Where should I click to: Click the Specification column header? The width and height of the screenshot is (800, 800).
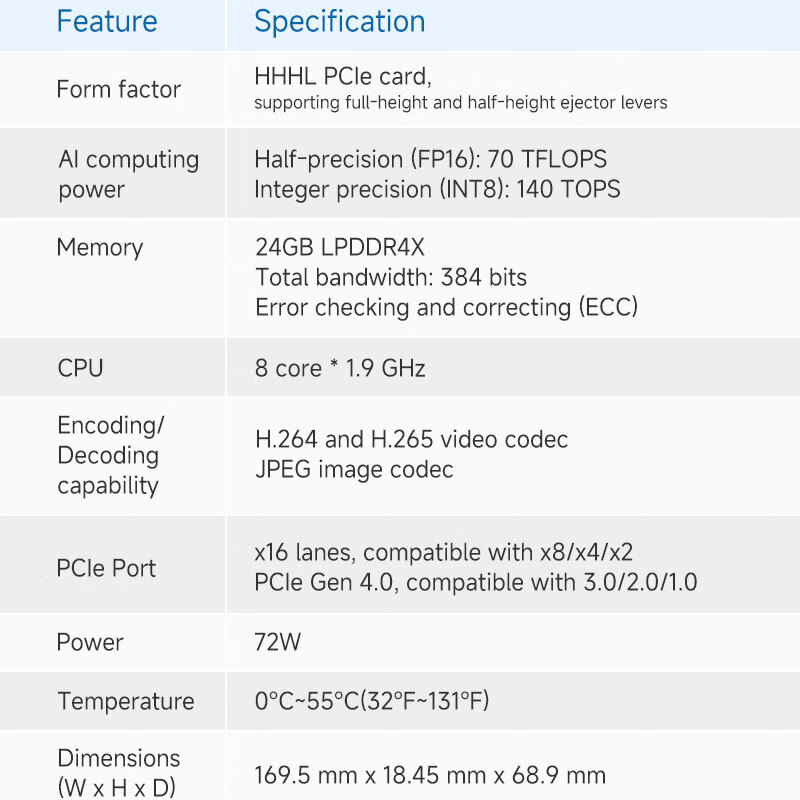pos(340,22)
